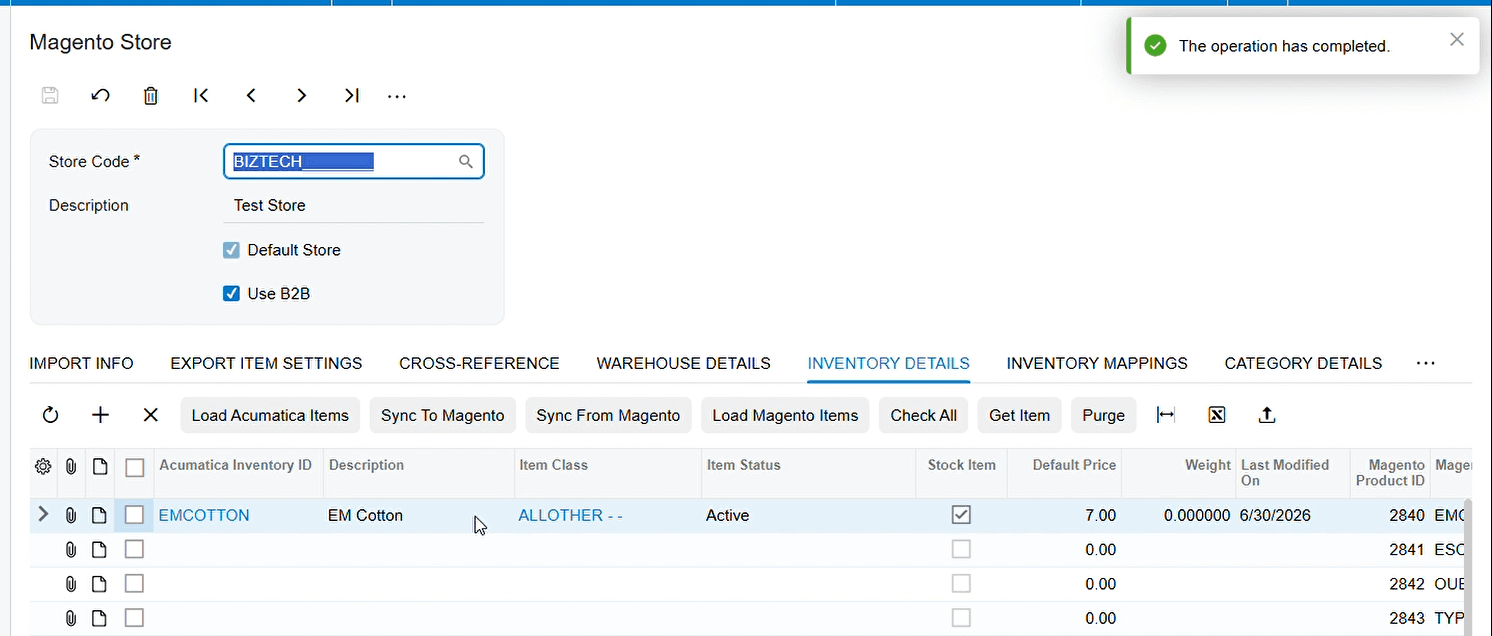Open the Category Details tab
1492x636 pixels.
point(1303,364)
